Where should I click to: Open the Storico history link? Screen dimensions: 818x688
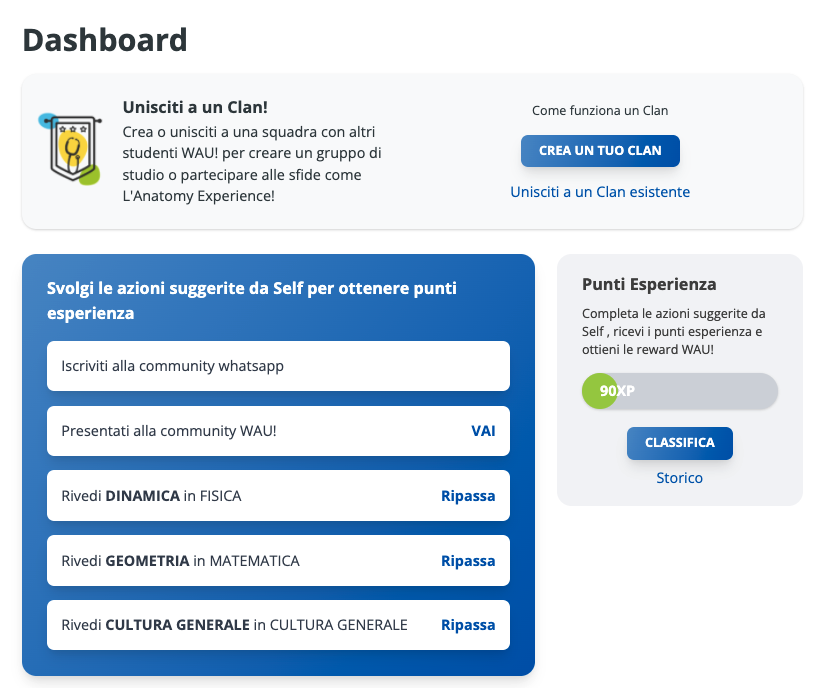tap(680, 478)
